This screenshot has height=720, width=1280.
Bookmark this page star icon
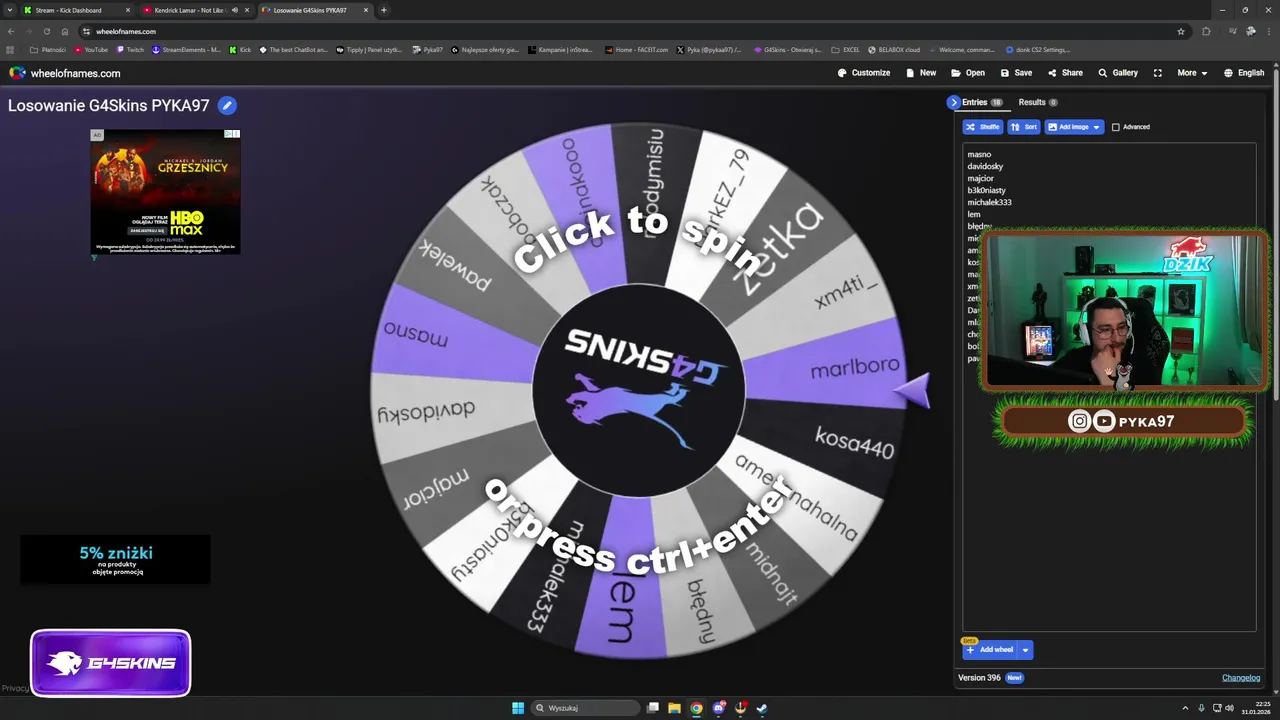click(1181, 31)
